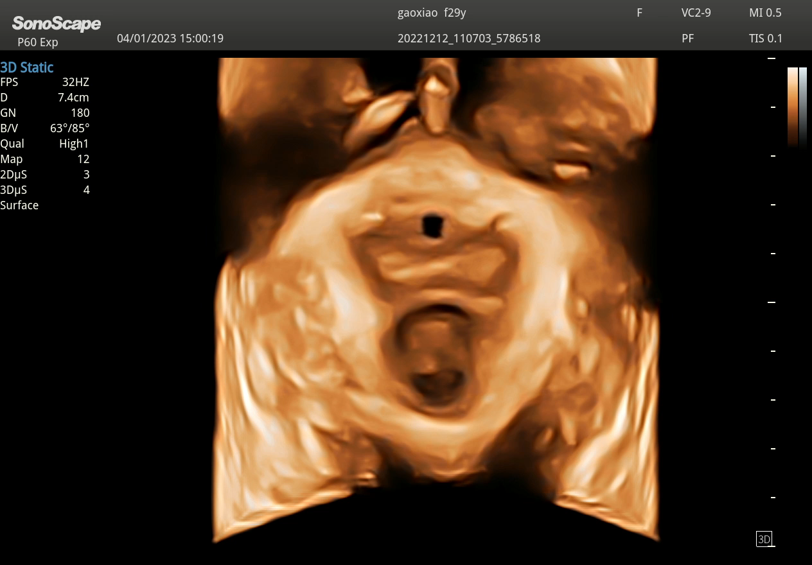Image resolution: width=812 pixels, height=565 pixels.
Task: Click the VC2-9 probe label
Action: point(696,13)
